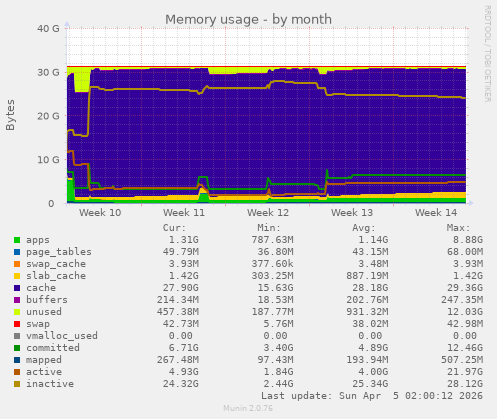
Task: Click the committed dark green legend swatch
Action: (x=17, y=348)
